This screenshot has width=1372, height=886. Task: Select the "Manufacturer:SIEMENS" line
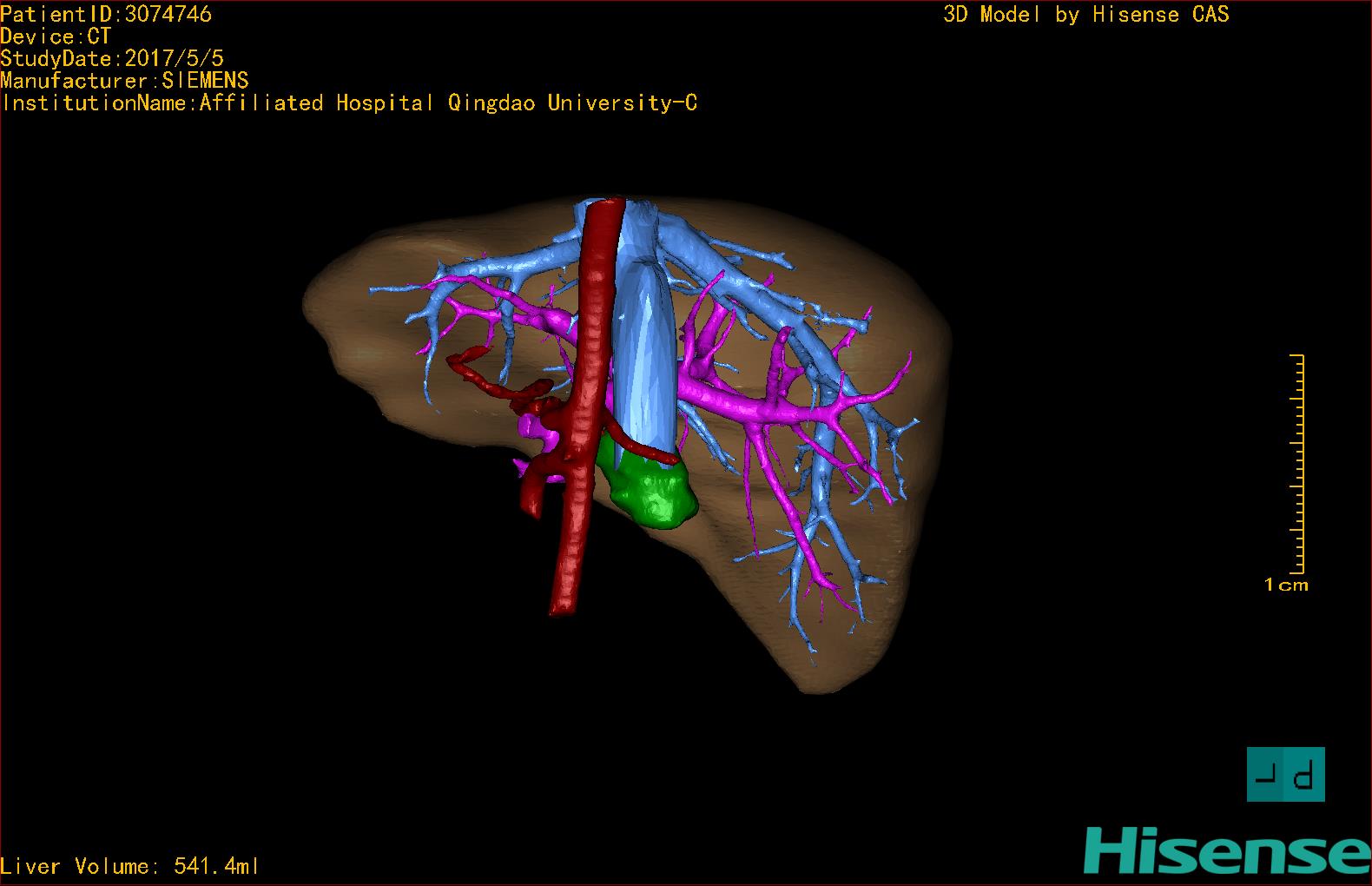tap(124, 81)
